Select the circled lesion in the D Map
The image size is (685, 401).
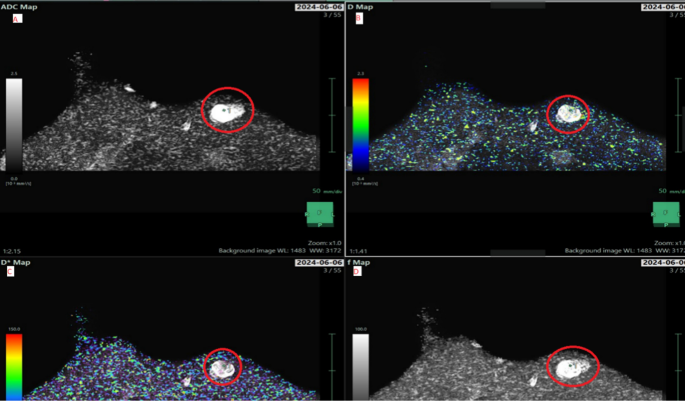568,113
